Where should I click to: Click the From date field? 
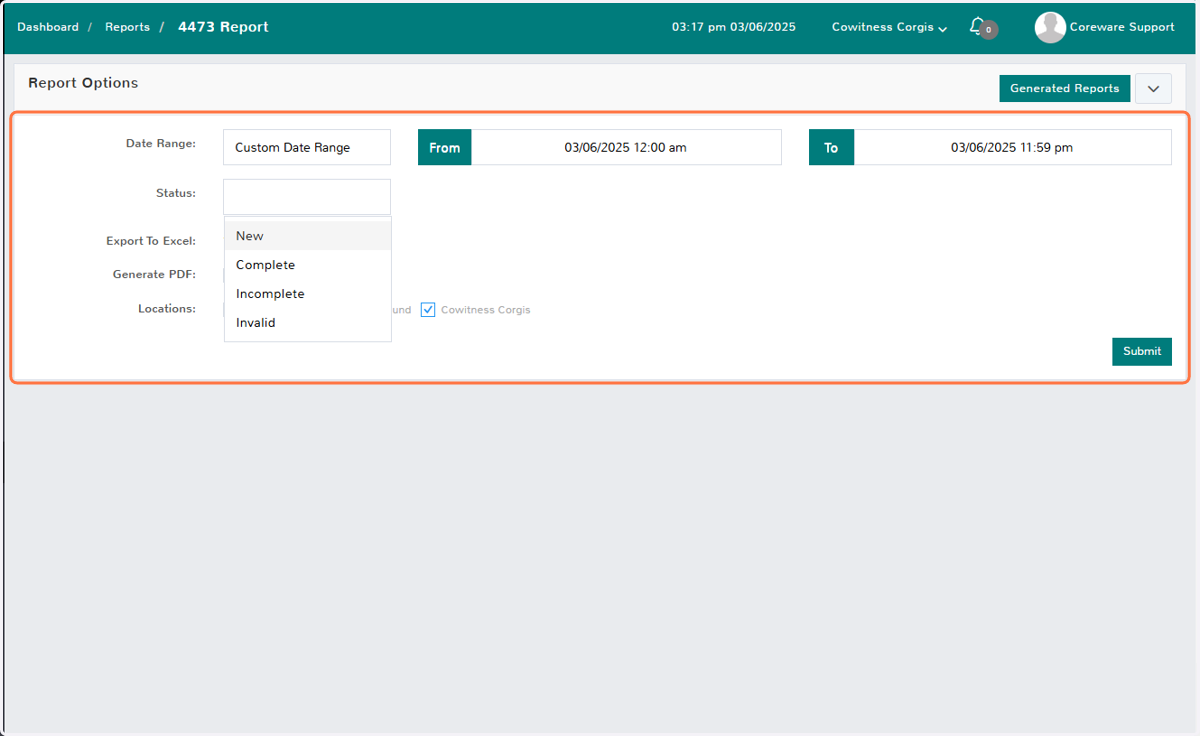[626, 147]
